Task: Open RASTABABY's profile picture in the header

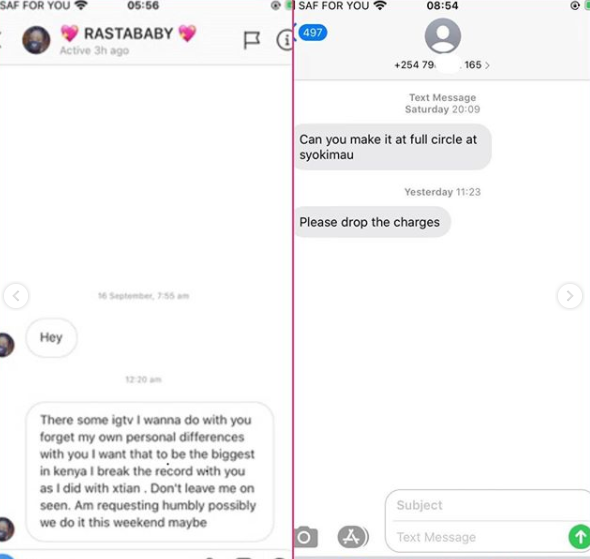Action: pyautogui.click(x=36, y=40)
